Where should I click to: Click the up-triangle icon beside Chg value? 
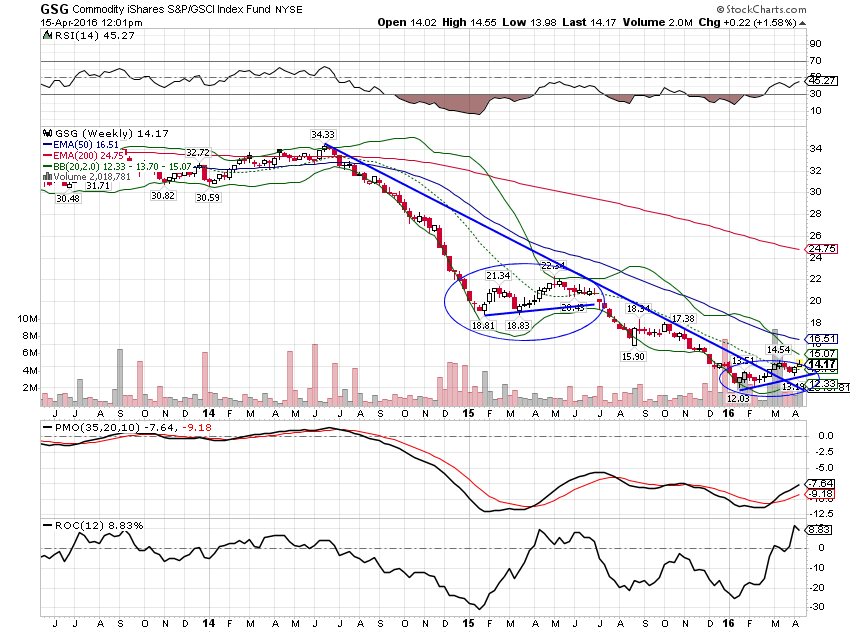point(803,23)
